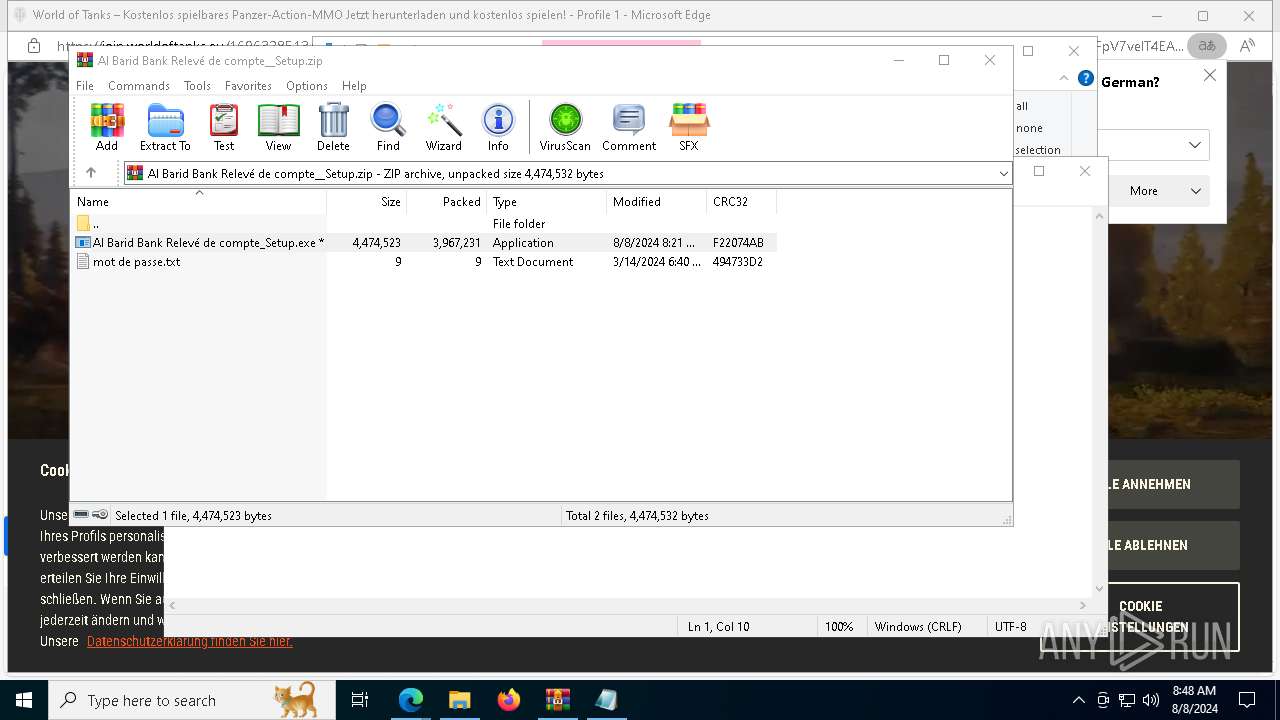Screen dimensions: 1280x720
Task: Click the CRC32 value 494733D2
Action: point(738,262)
